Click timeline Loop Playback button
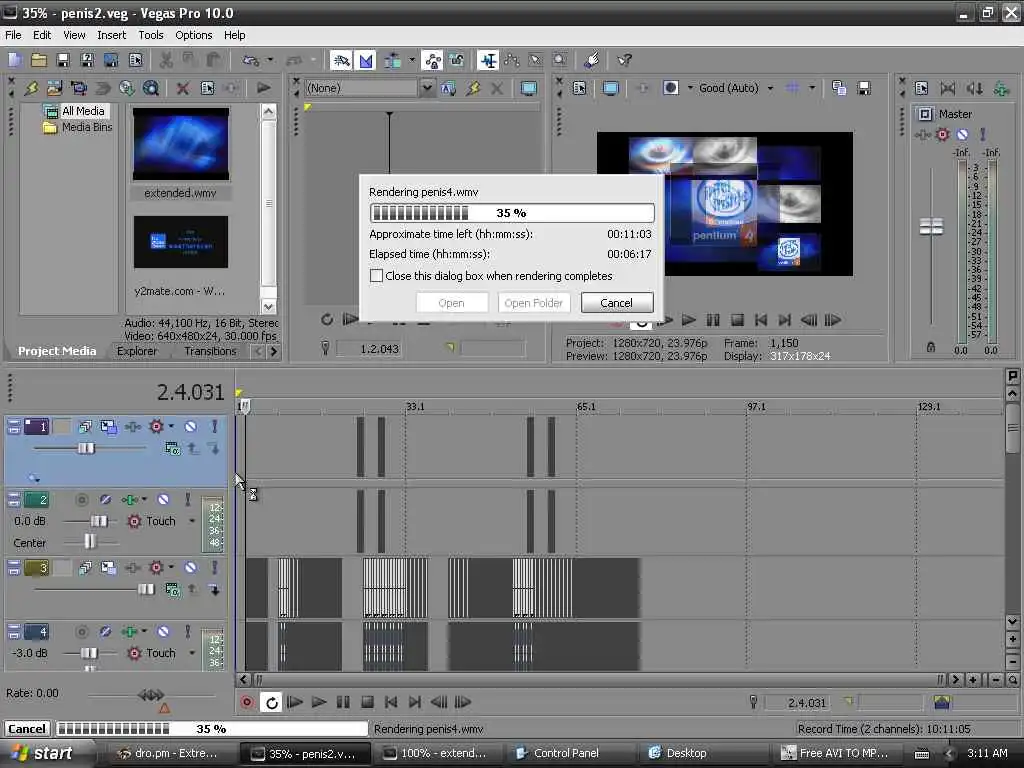Screen dimensions: 1024x768 (272, 703)
